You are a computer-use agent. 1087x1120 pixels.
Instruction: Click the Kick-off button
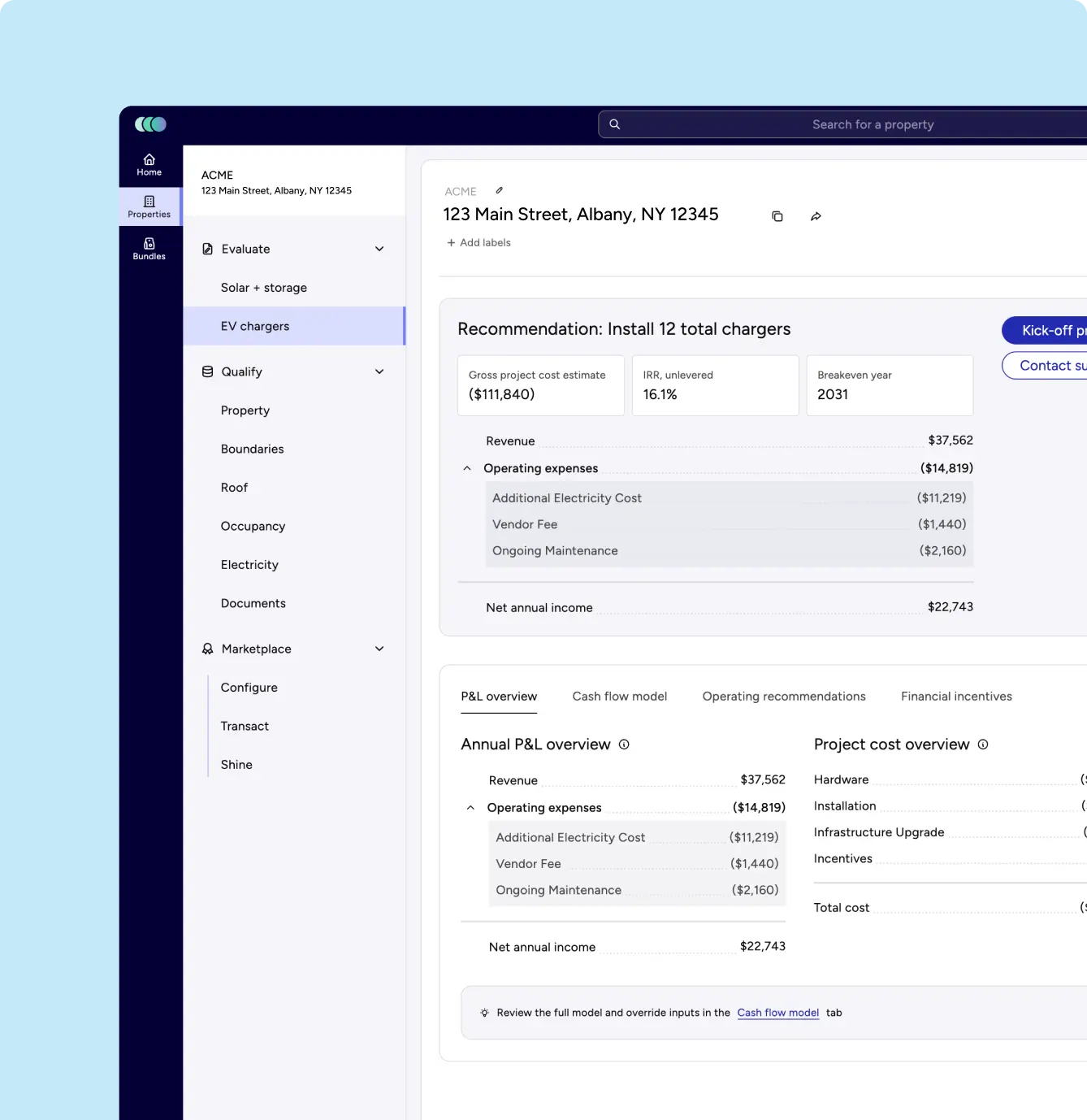pyautogui.click(x=1045, y=330)
